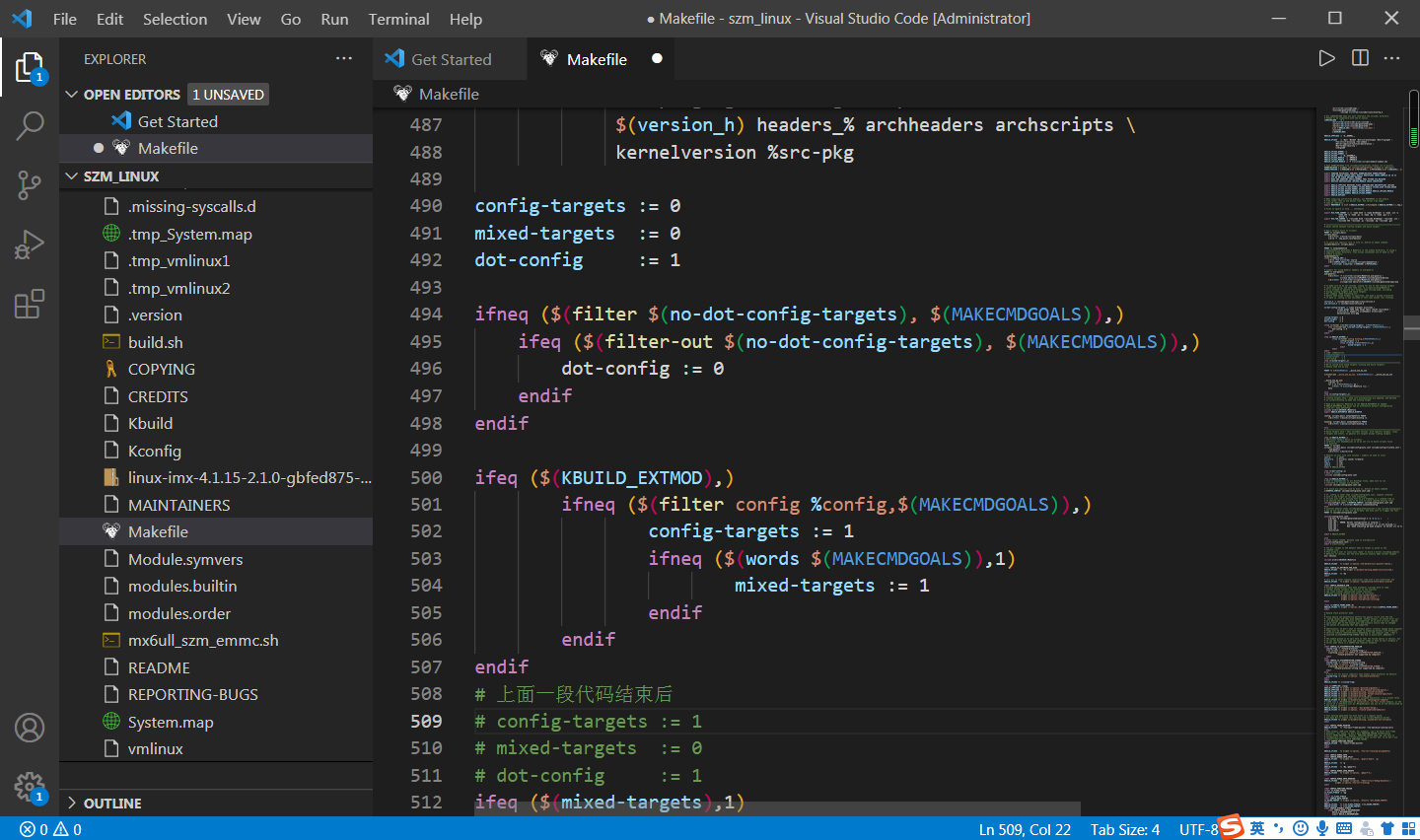The height and width of the screenshot is (840, 1420).
Task: Open the .missing-syscalls.d file
Action: [216, 206]
